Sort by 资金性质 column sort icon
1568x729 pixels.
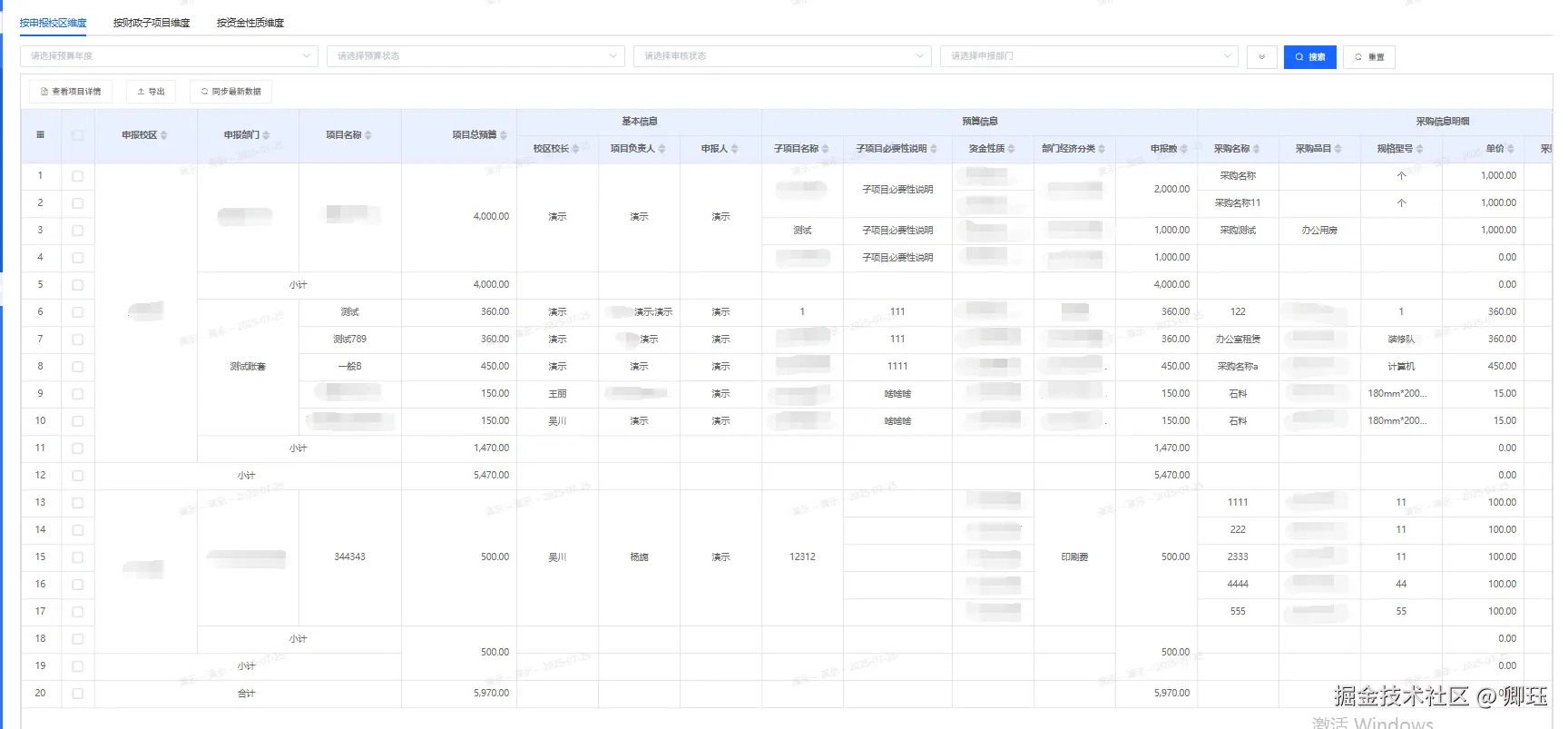coord(1012,149)
